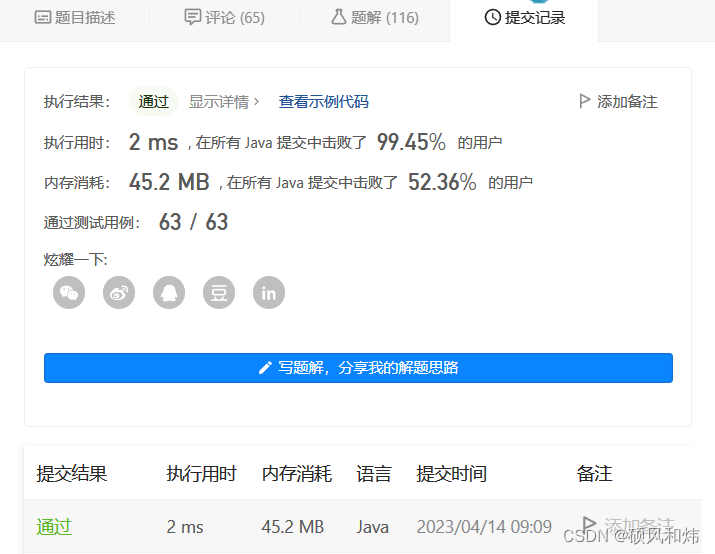Click the large 2 ms runtime value

tap(154, 142)
